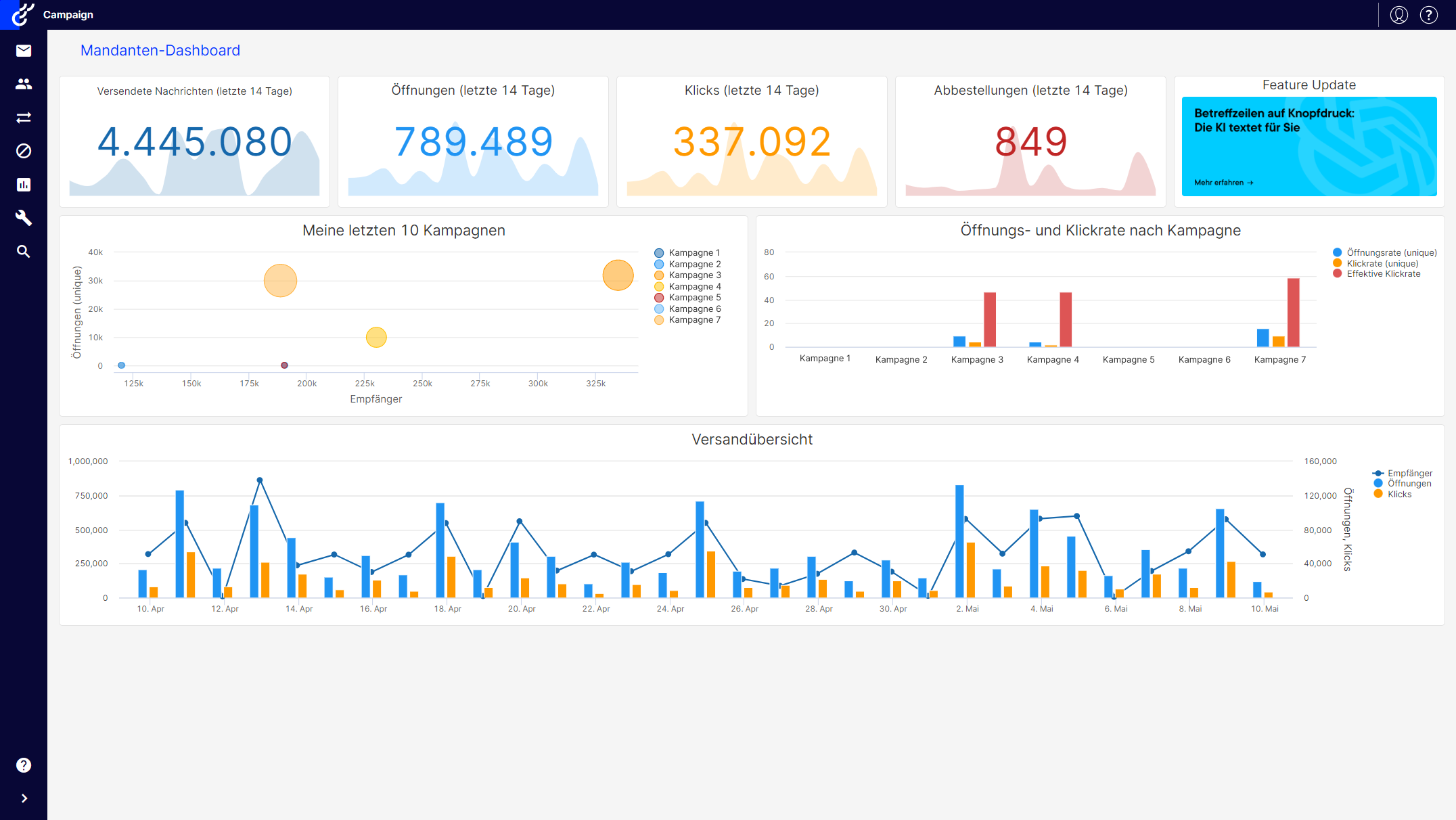1456x820 pixels.
Task: Click the Mandanten-Dashboard title link
Action: (x=160, y=51)
